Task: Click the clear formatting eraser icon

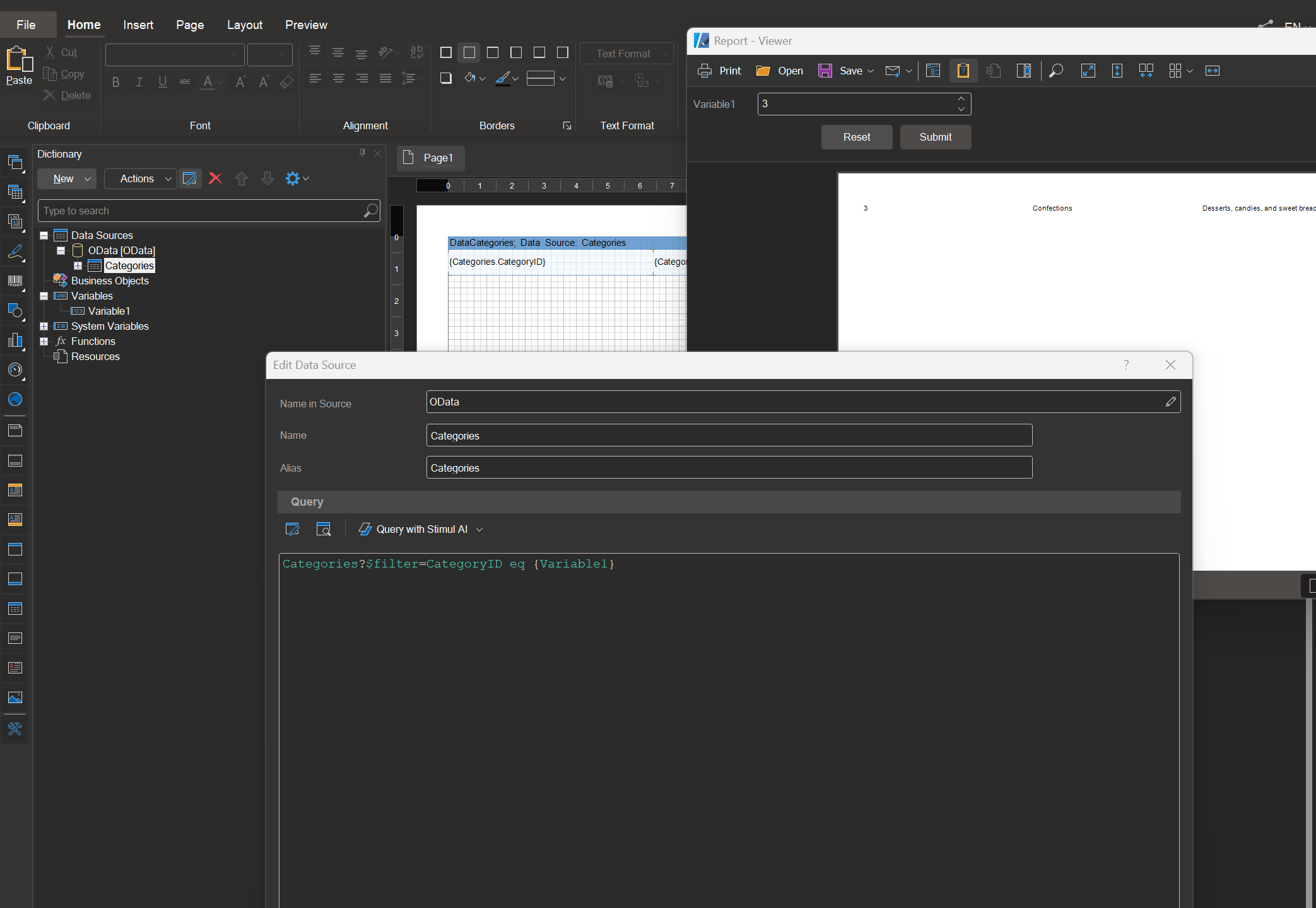Action: tap(286, 82)
